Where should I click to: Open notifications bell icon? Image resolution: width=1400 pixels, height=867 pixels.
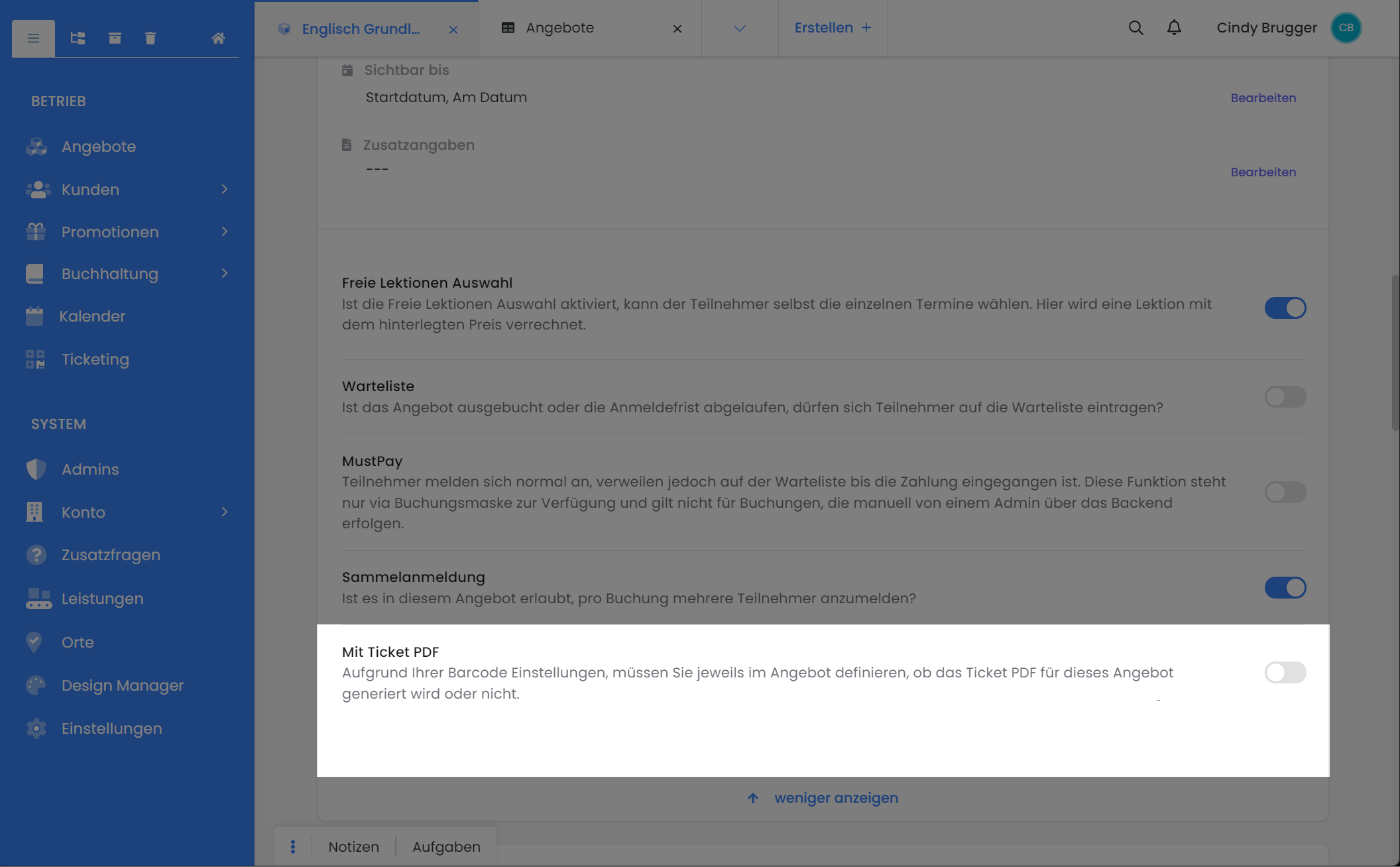tap(1174, 28)
